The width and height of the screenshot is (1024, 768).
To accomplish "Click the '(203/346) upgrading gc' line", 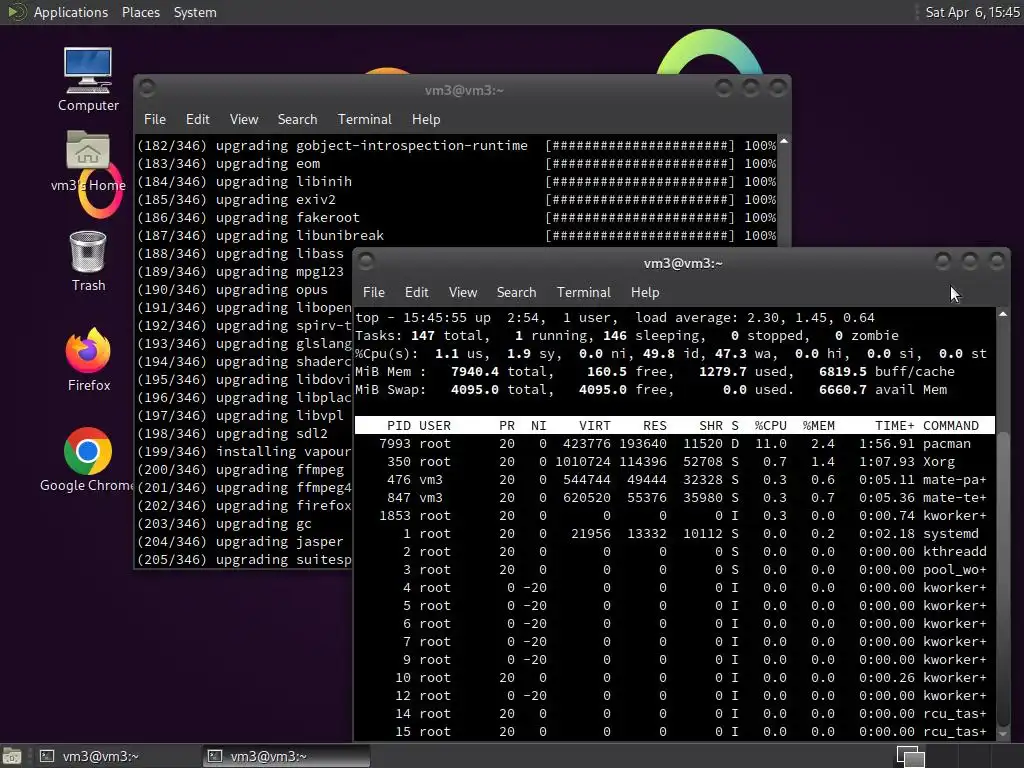I will point(225,524).
